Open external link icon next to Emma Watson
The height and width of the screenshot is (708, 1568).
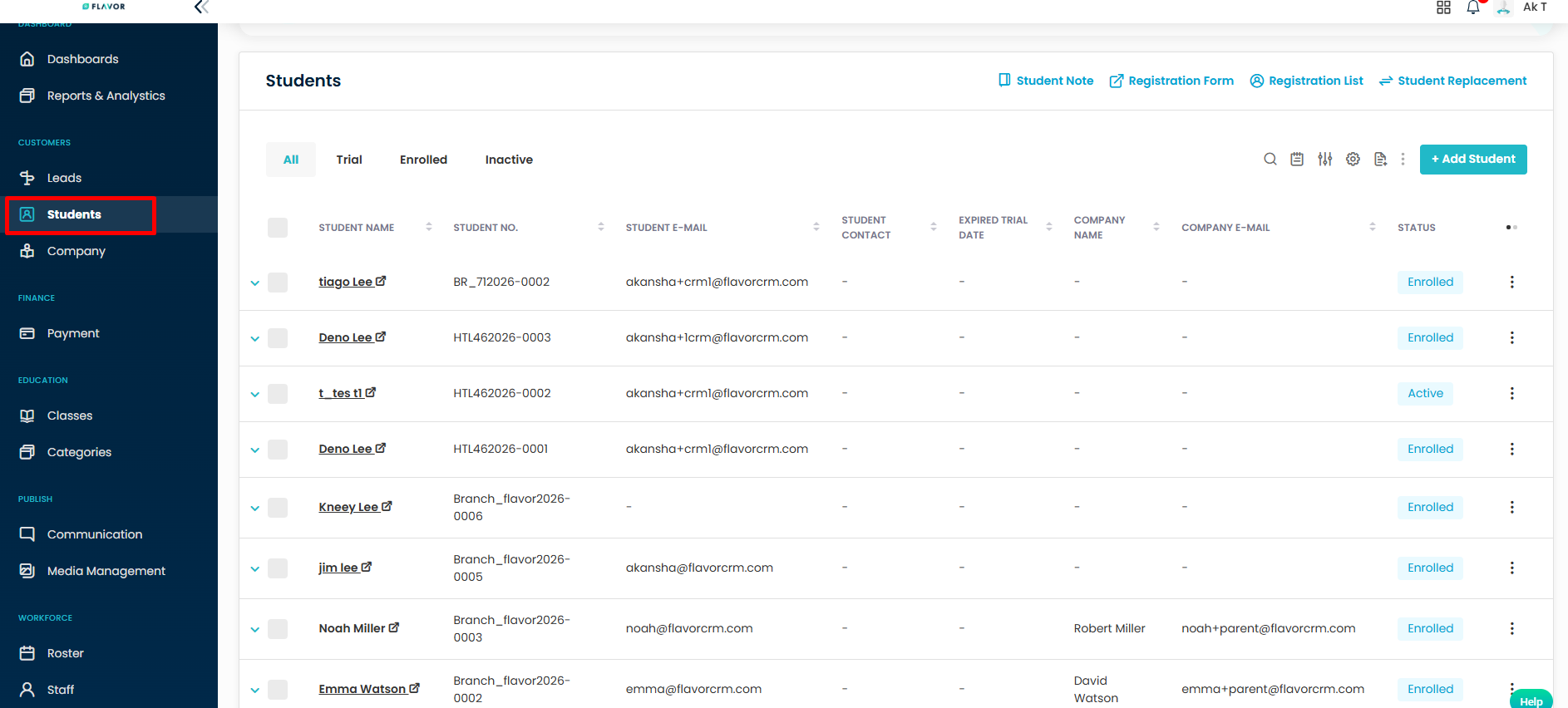[x=415, y=688]
